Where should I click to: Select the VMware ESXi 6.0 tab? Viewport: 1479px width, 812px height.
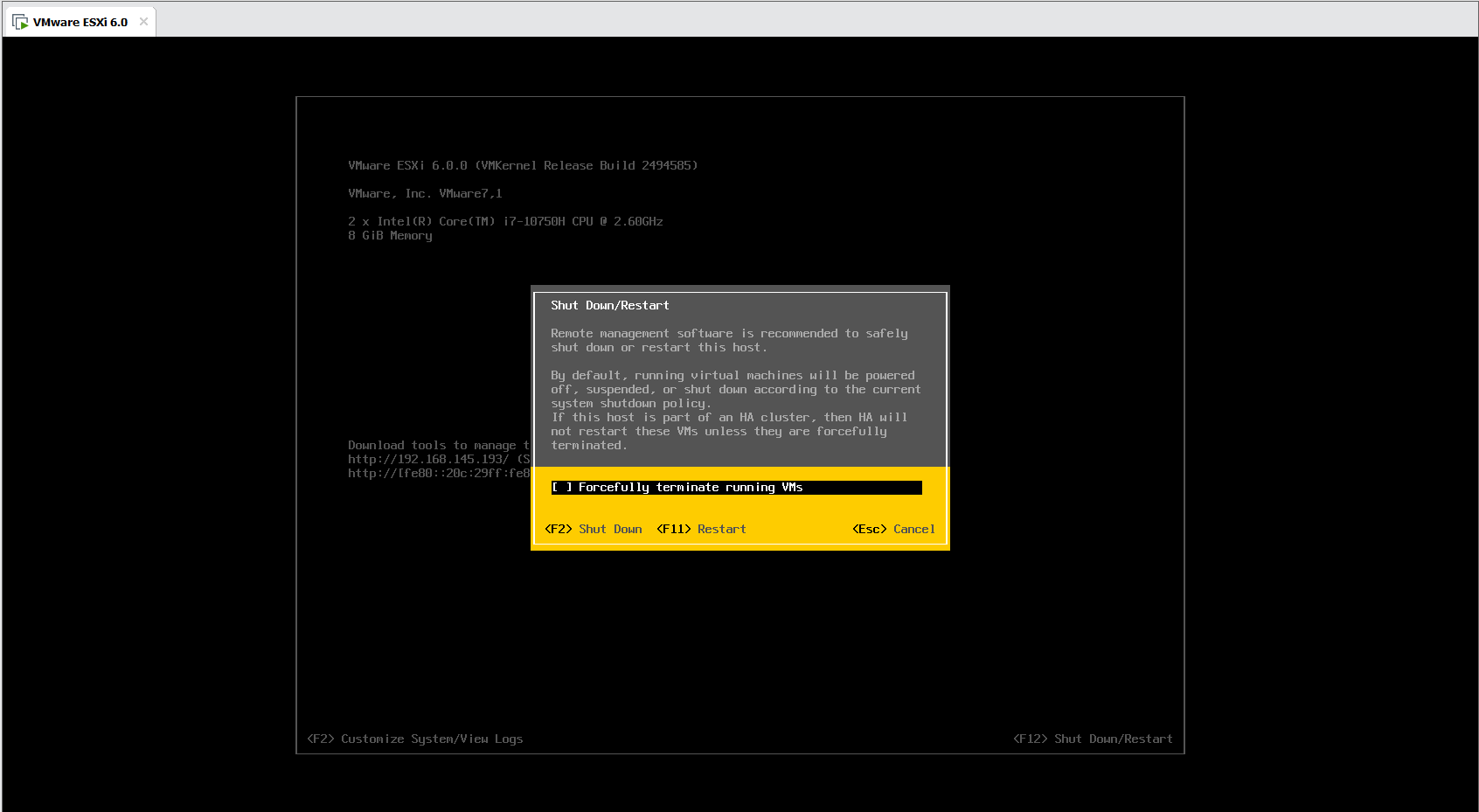pos(80,22)
